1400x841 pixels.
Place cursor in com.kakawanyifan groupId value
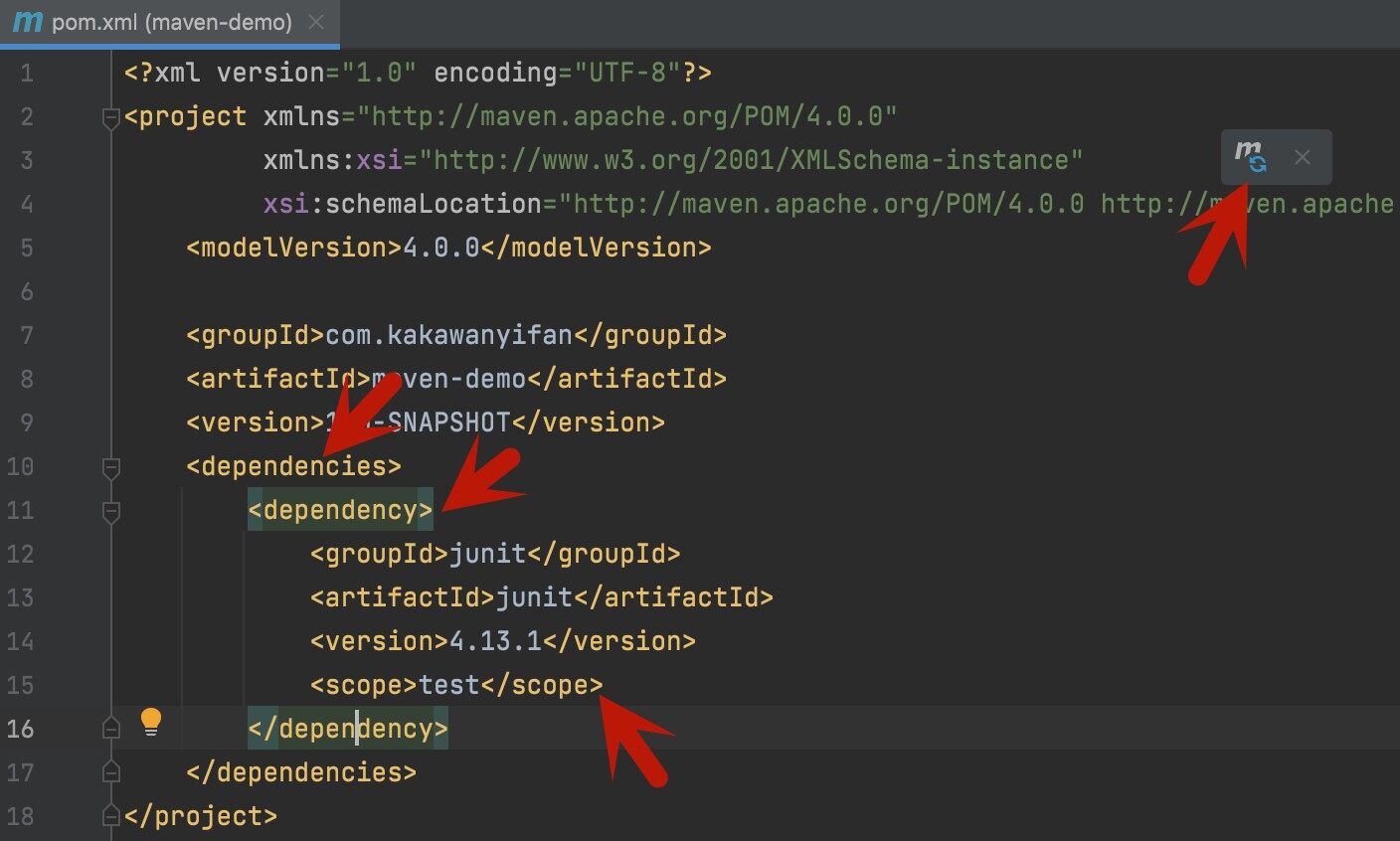[448, 335]
